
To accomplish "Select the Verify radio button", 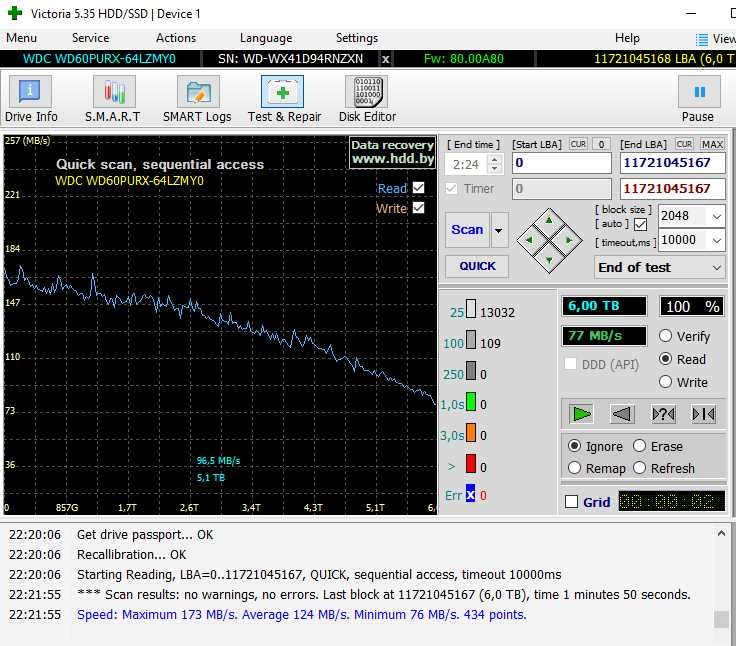I will [666, 336].
